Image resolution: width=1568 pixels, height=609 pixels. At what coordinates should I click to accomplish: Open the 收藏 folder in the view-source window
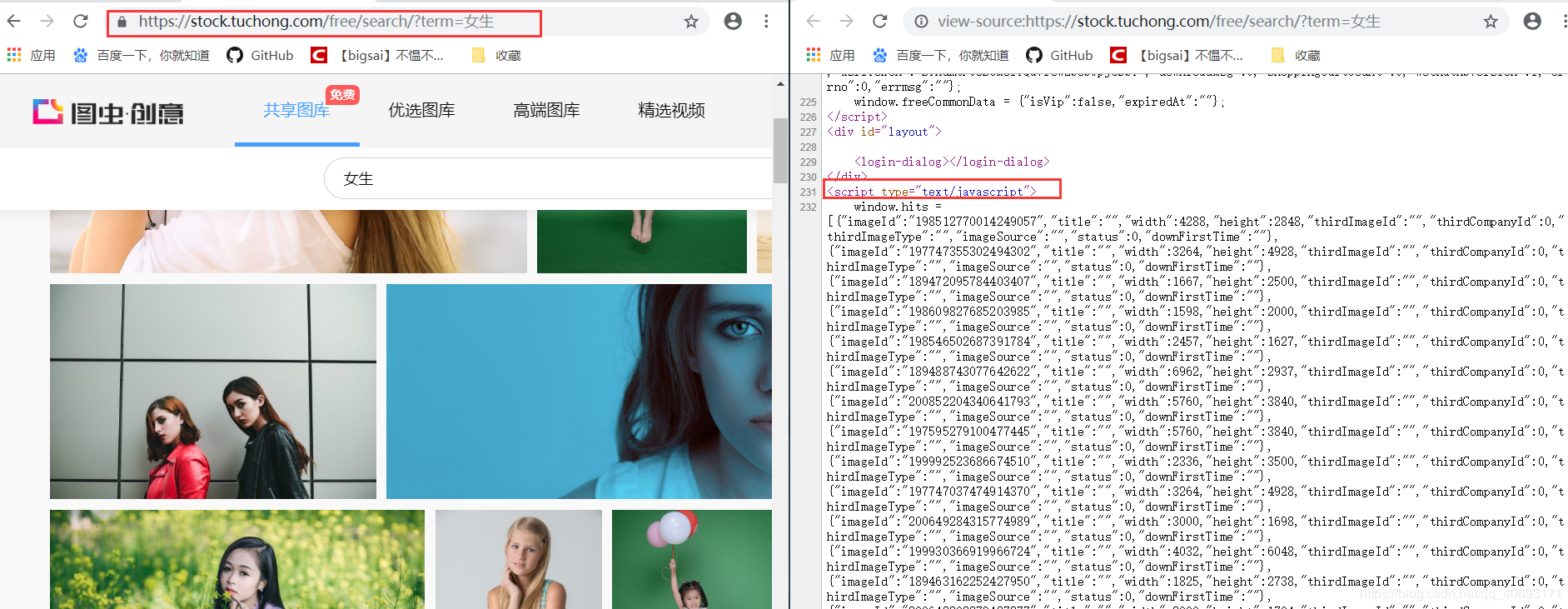pos(1296,55)
